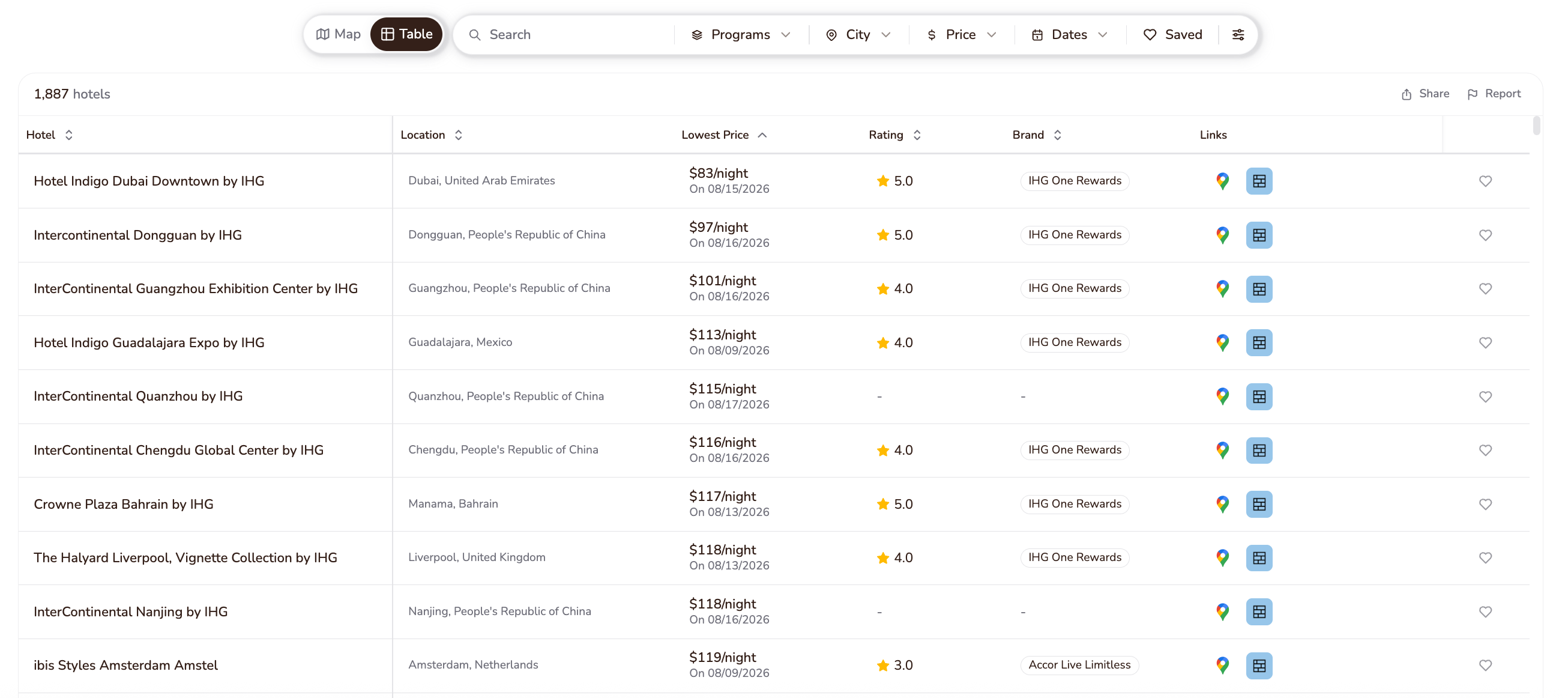Open the Dates filter dropdown

click(1070, 35)
